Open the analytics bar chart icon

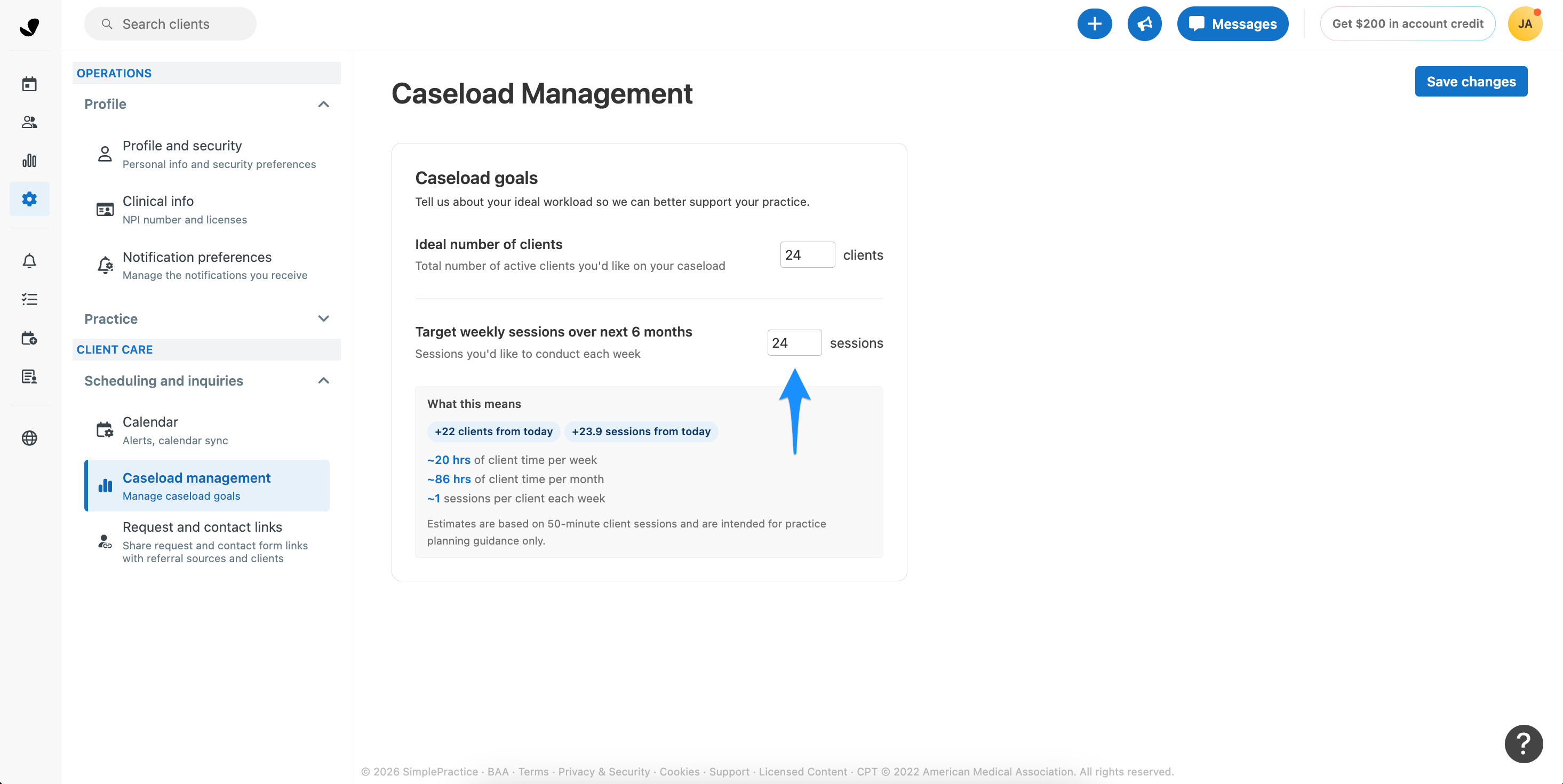tap(29, 160)
